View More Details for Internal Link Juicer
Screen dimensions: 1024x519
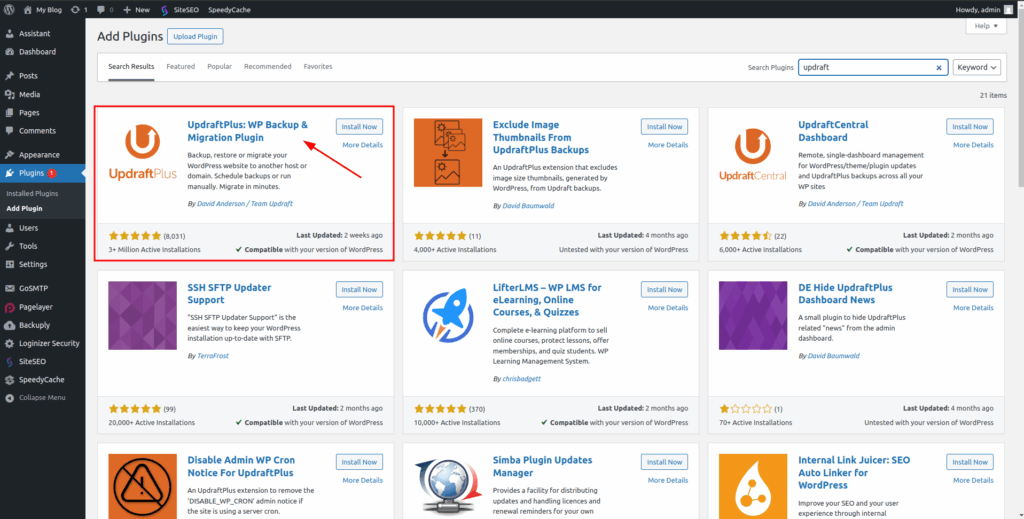click(973, 480)
